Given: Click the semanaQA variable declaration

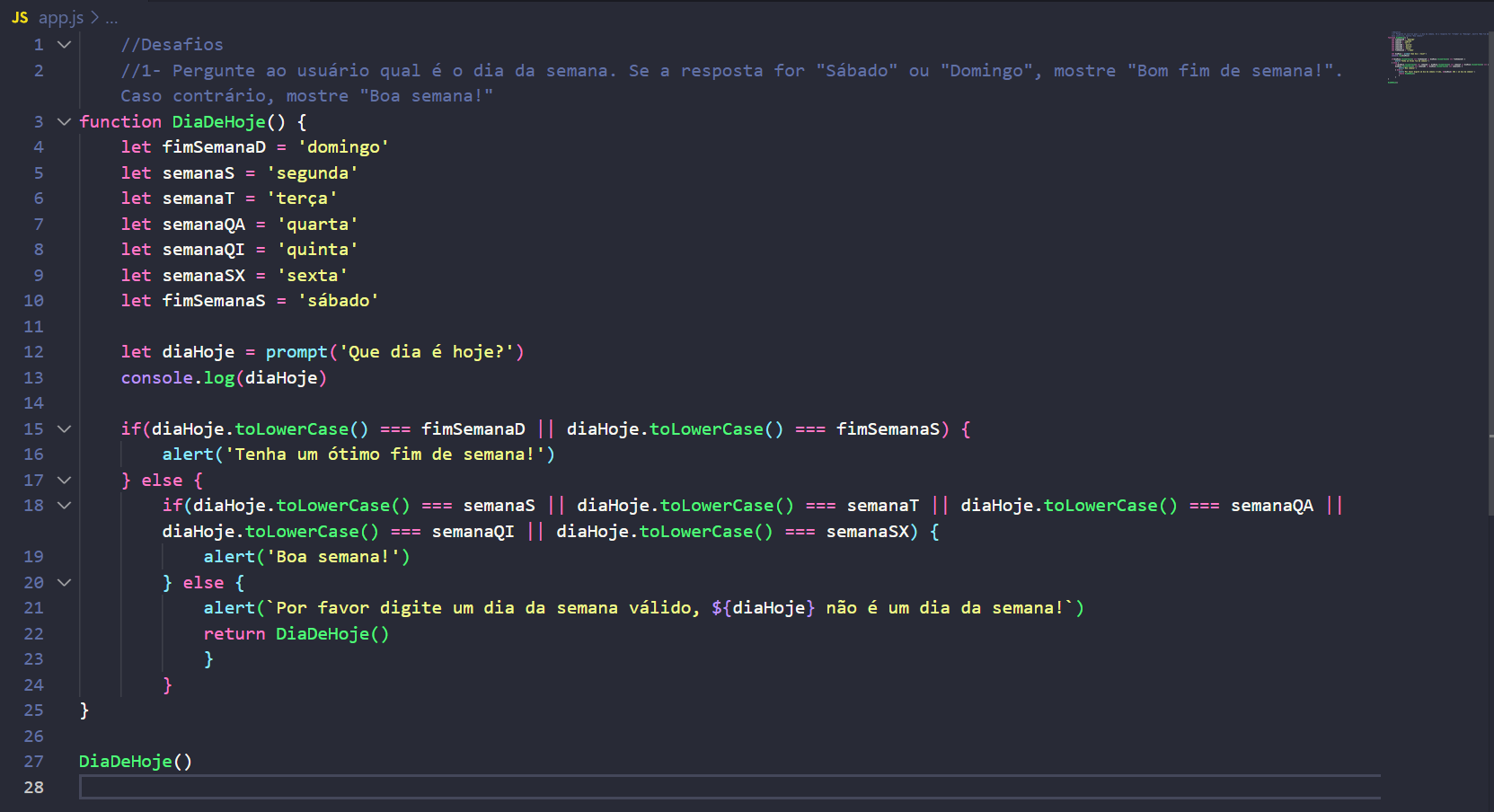Looking at the screenshot, I should pyautogui.click(x=203, y=224).
